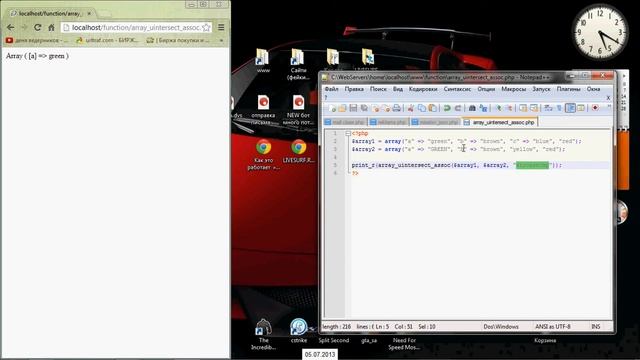Open the Синтаксис menu
Image resolution: width=640 pixels, height=360 pixels.
[x=457, y=89]
